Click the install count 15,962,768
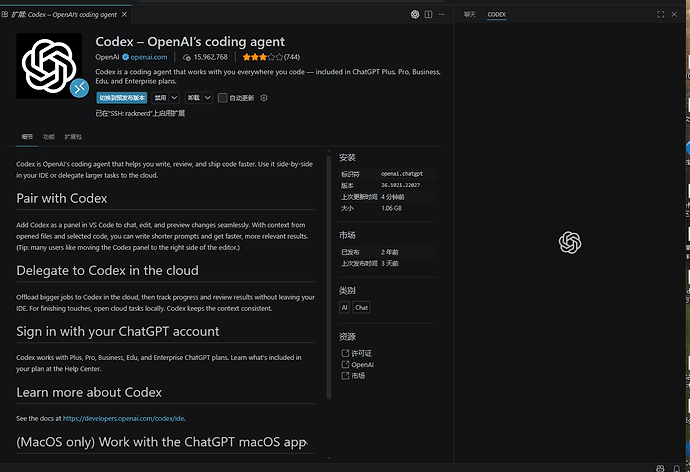The width and height of the screenshot is (690, 472). (x=211, y=57)
